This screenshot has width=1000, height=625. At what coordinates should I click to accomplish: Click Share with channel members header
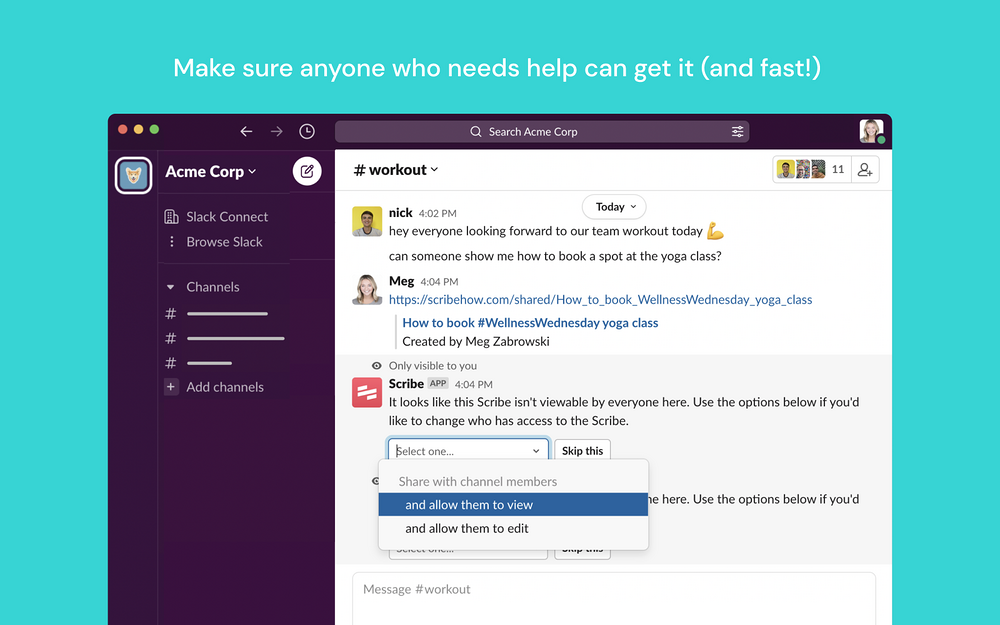click(478, 482)
